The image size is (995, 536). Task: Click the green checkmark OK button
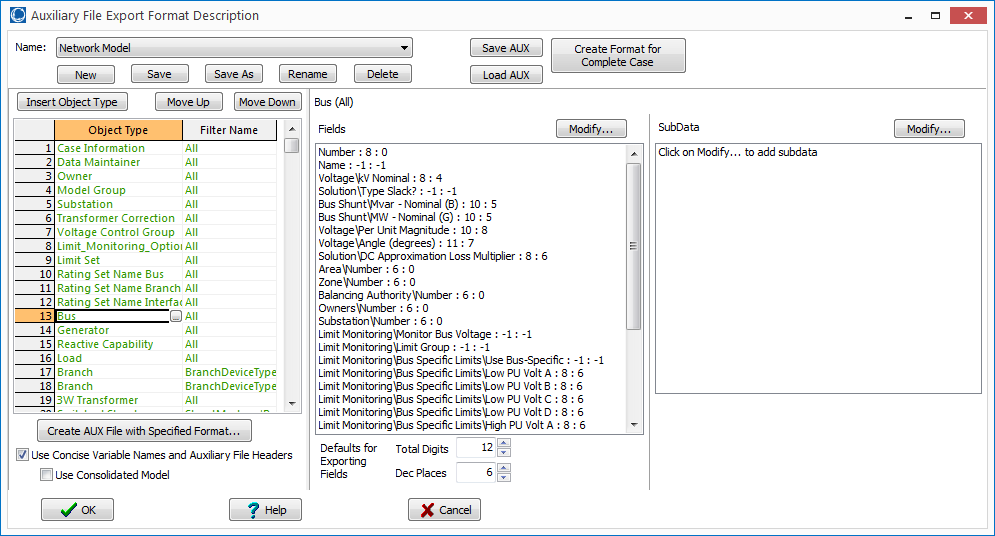[77, 510]
